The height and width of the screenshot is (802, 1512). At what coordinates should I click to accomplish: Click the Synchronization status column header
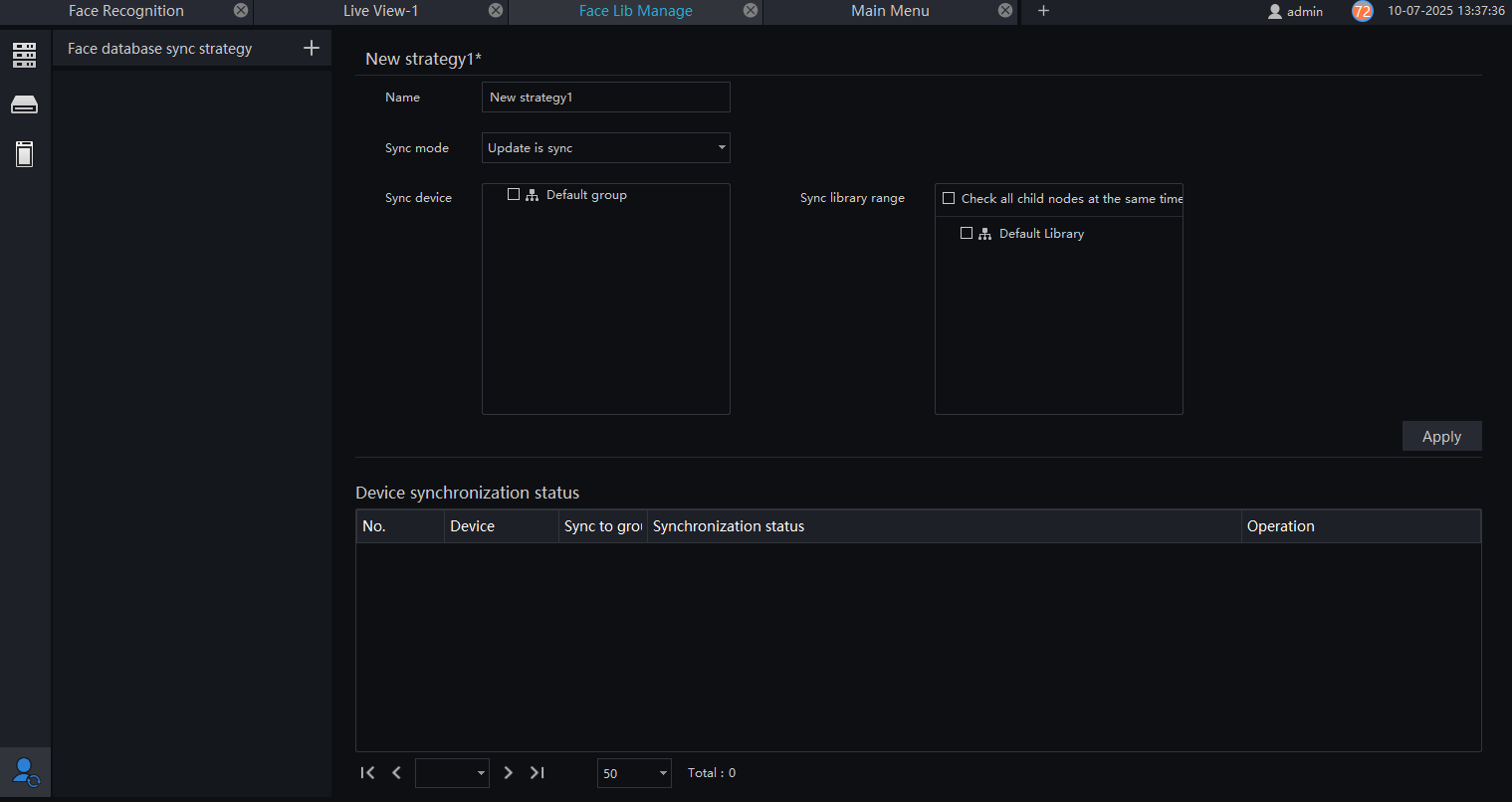click(945, 526)
